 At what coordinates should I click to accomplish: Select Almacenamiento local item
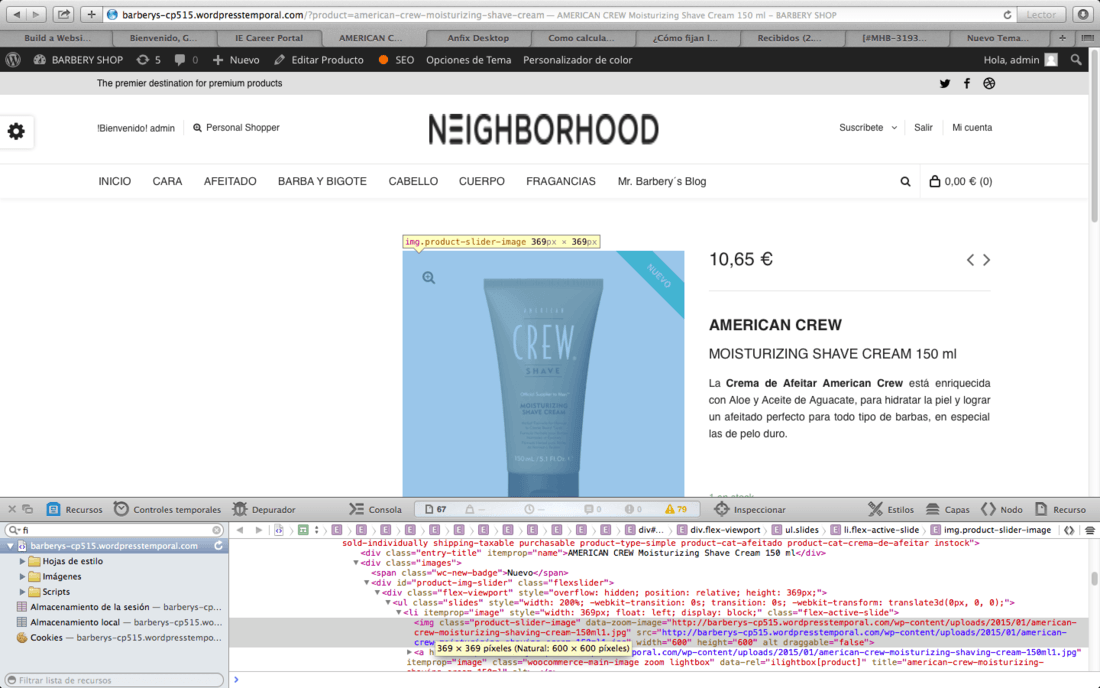[x=119, y=623]
